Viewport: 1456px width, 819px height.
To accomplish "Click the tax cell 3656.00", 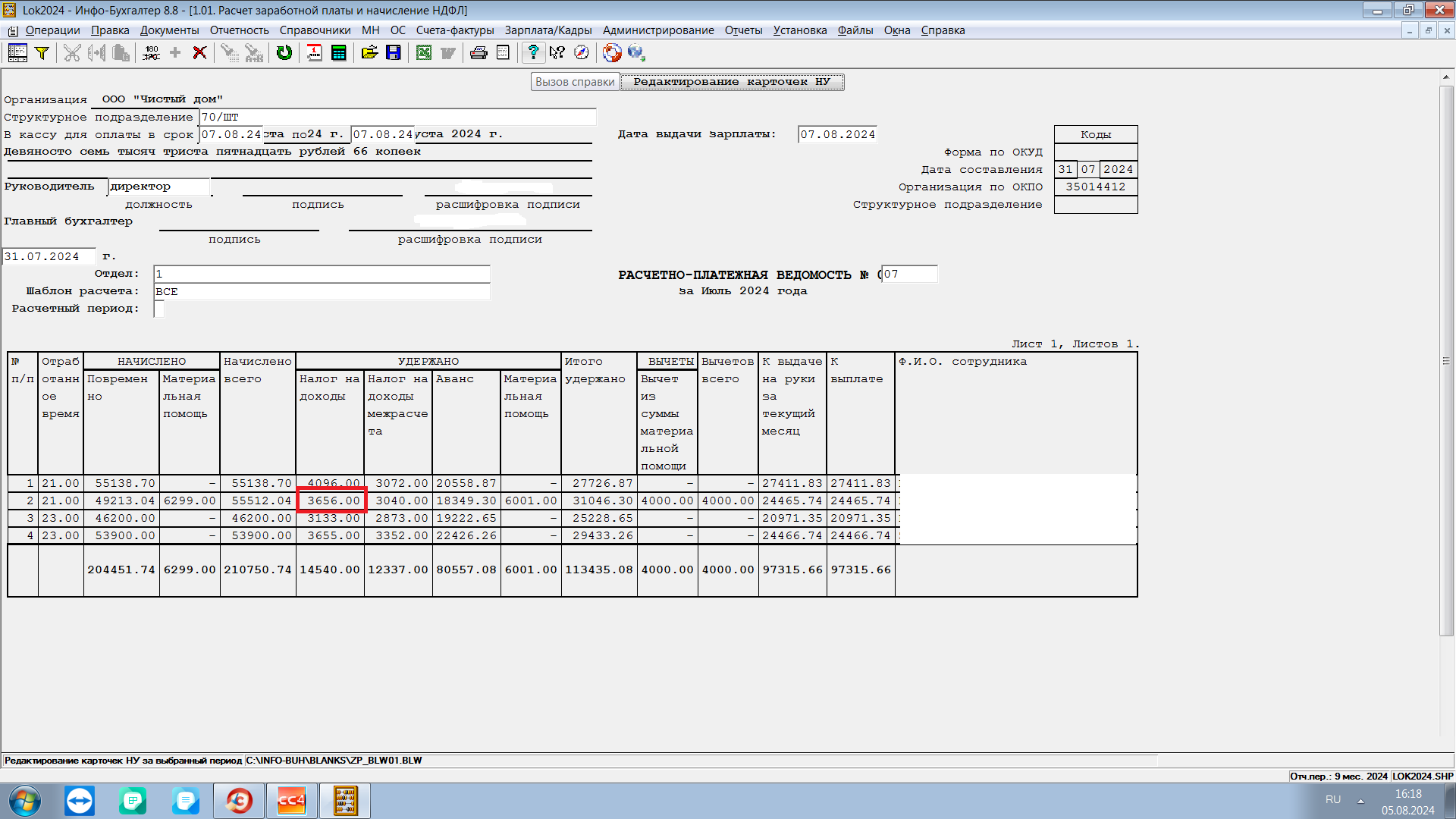I will [331, 500].
